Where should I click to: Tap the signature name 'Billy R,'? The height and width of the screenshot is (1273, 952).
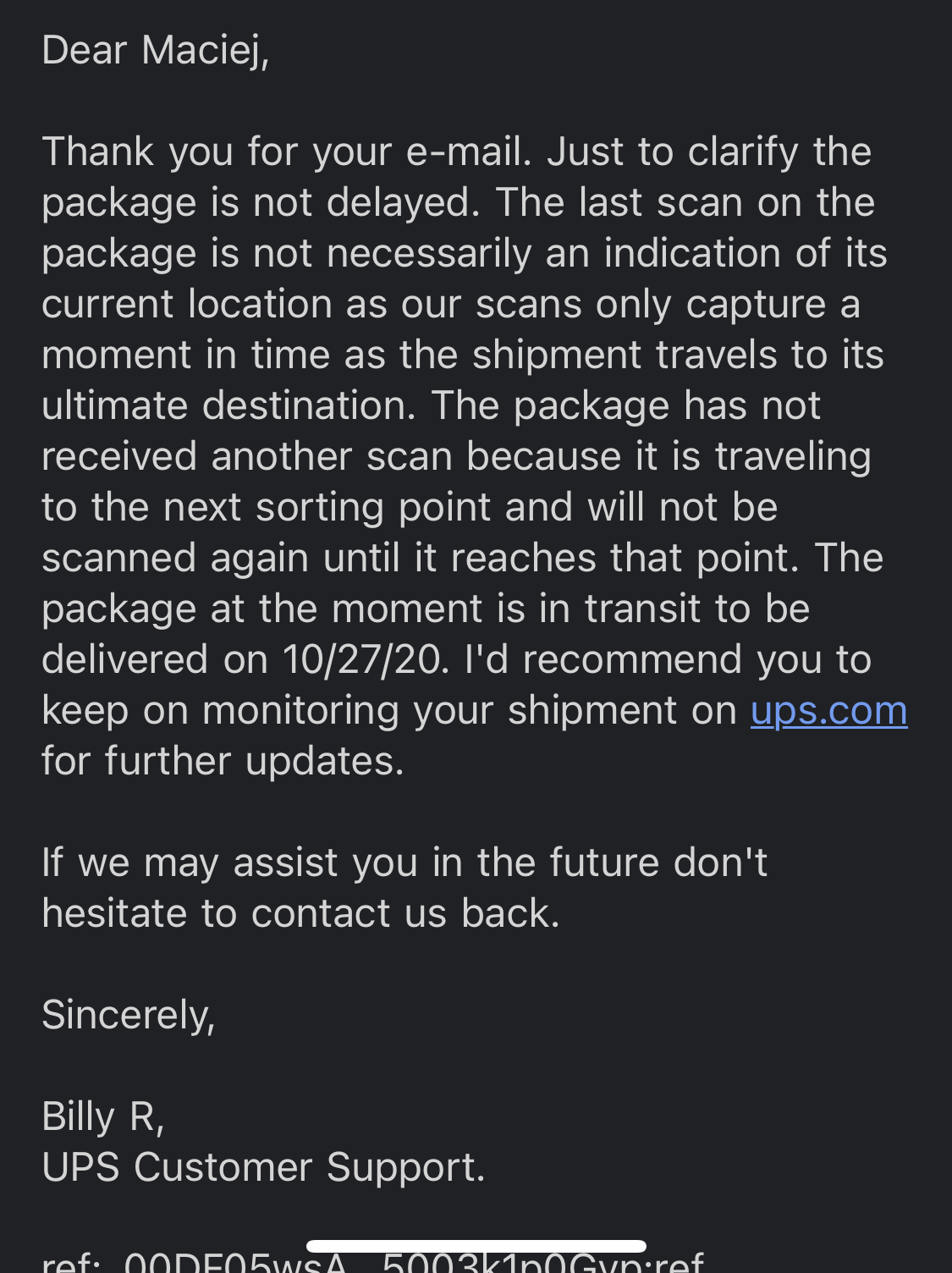[x=103, y=1116]
